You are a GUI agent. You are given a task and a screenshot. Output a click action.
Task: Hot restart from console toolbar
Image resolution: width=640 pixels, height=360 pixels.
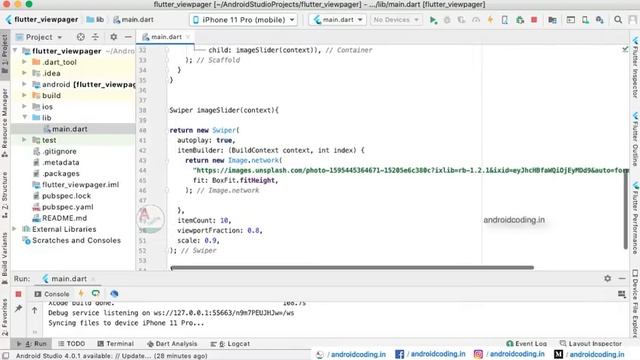[x=96, y=293]
